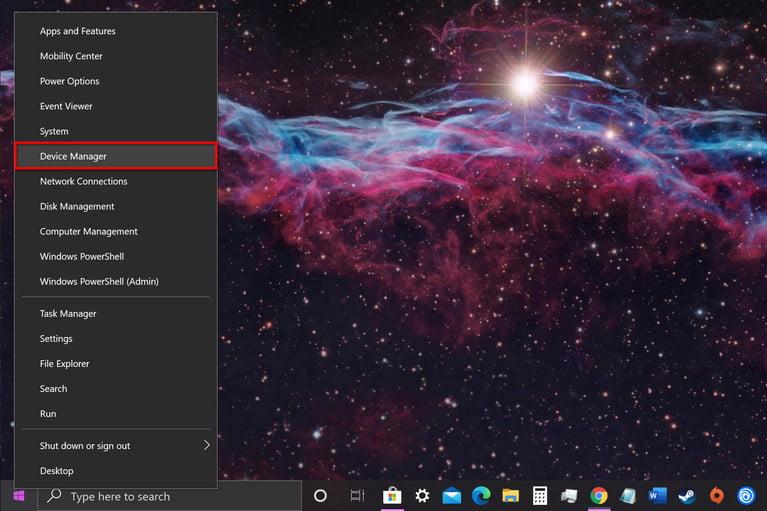Open the Settings gear on the taskbar

(x=422, y=496)
